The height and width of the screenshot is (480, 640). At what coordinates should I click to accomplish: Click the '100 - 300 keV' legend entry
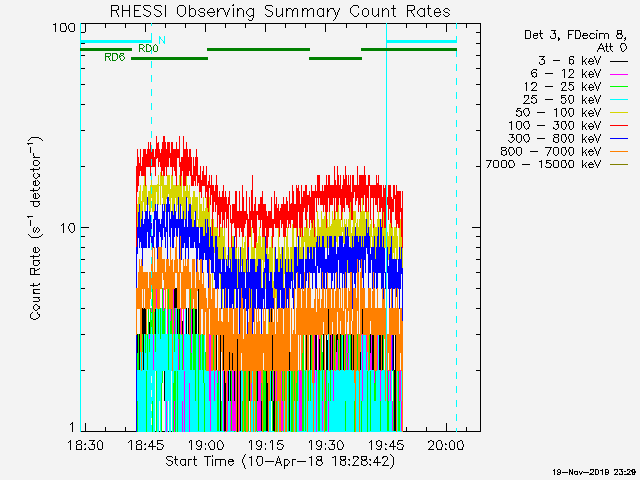554,125
